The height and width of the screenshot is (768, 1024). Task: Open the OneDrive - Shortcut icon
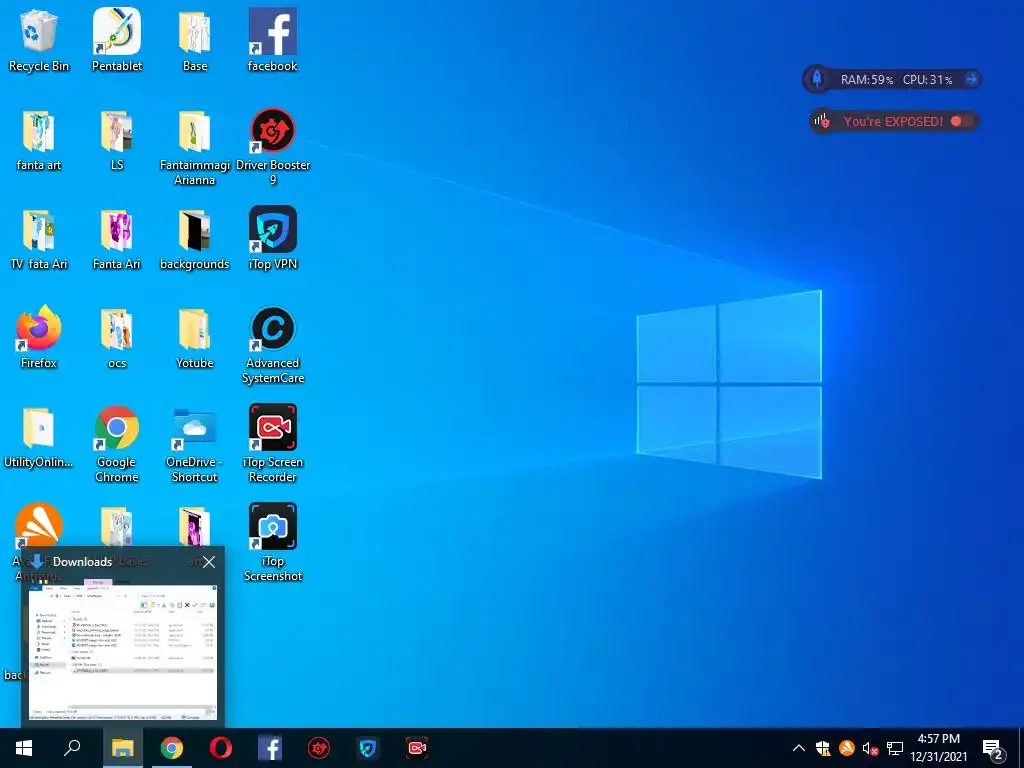[x=195, y=444]
